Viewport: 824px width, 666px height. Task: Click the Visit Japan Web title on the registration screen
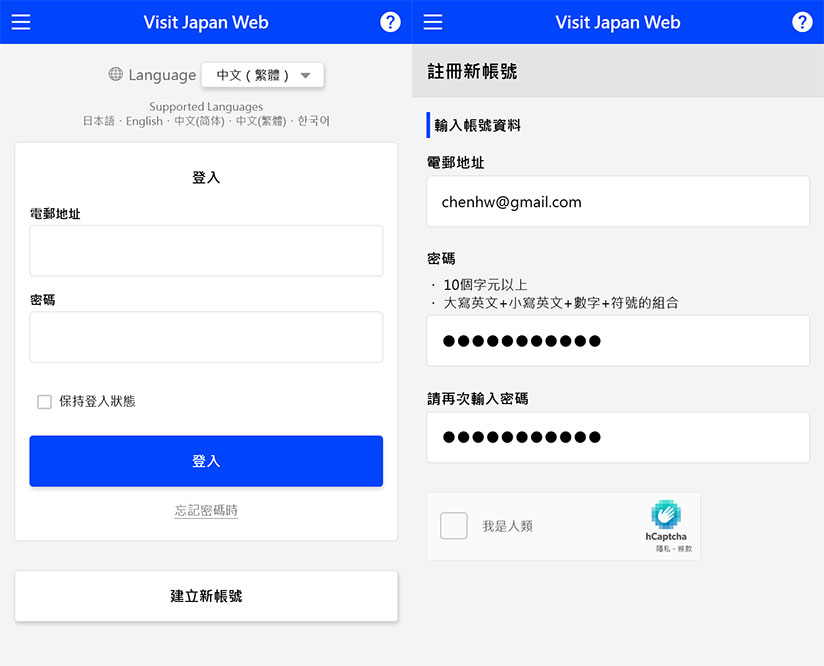pyautogui.click(x=618, y=22)
